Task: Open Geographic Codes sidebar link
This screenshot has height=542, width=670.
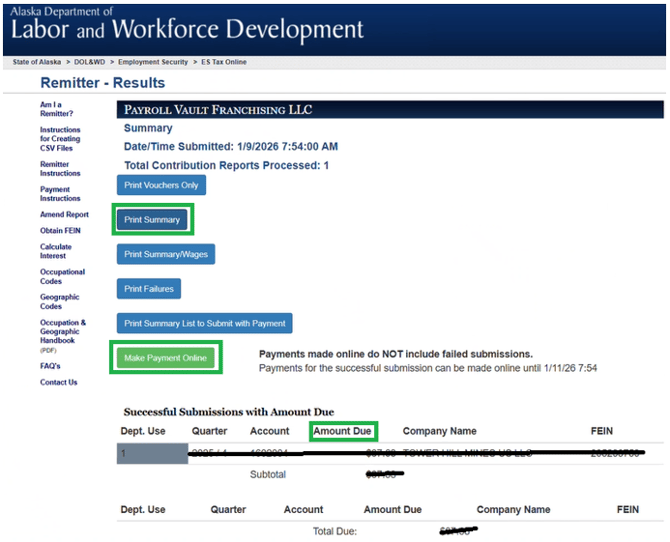Action: [x=59, y=302]
